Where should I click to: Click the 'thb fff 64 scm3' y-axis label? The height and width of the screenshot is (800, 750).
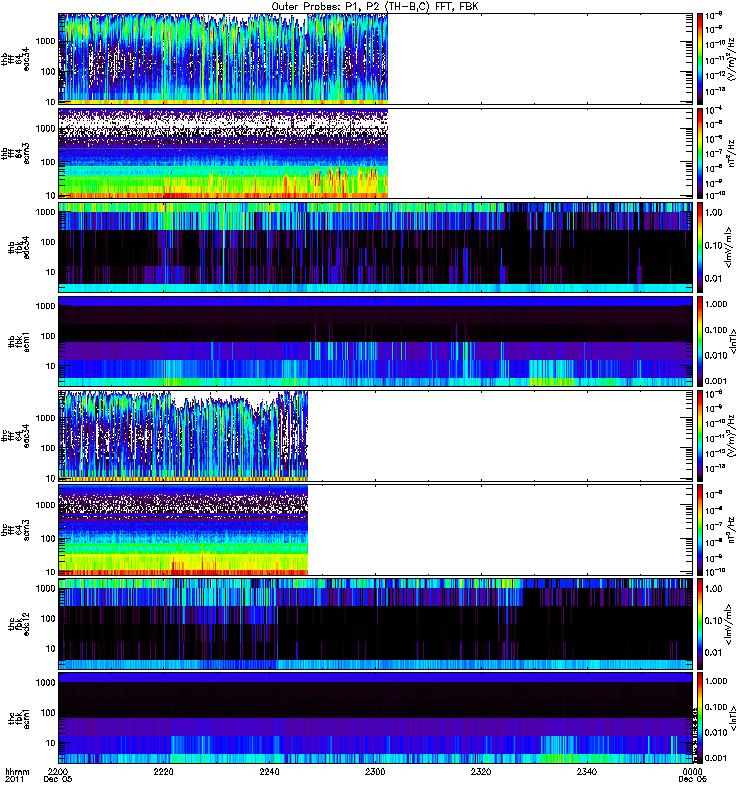tap(15, 153)
